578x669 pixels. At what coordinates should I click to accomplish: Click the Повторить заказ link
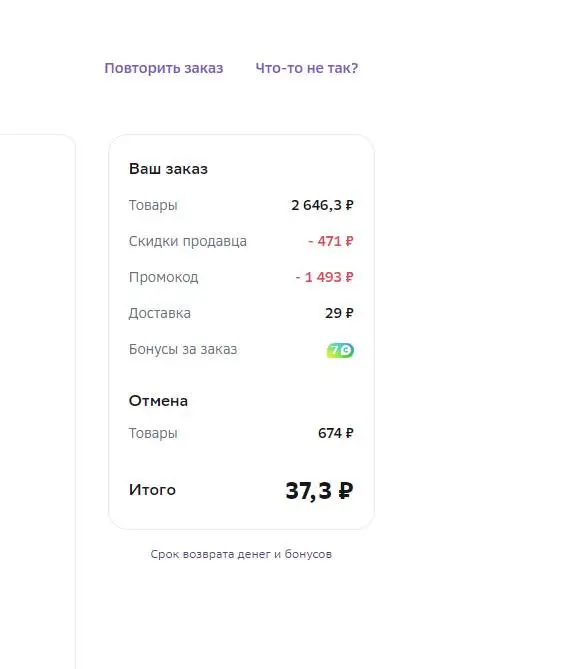164,68
